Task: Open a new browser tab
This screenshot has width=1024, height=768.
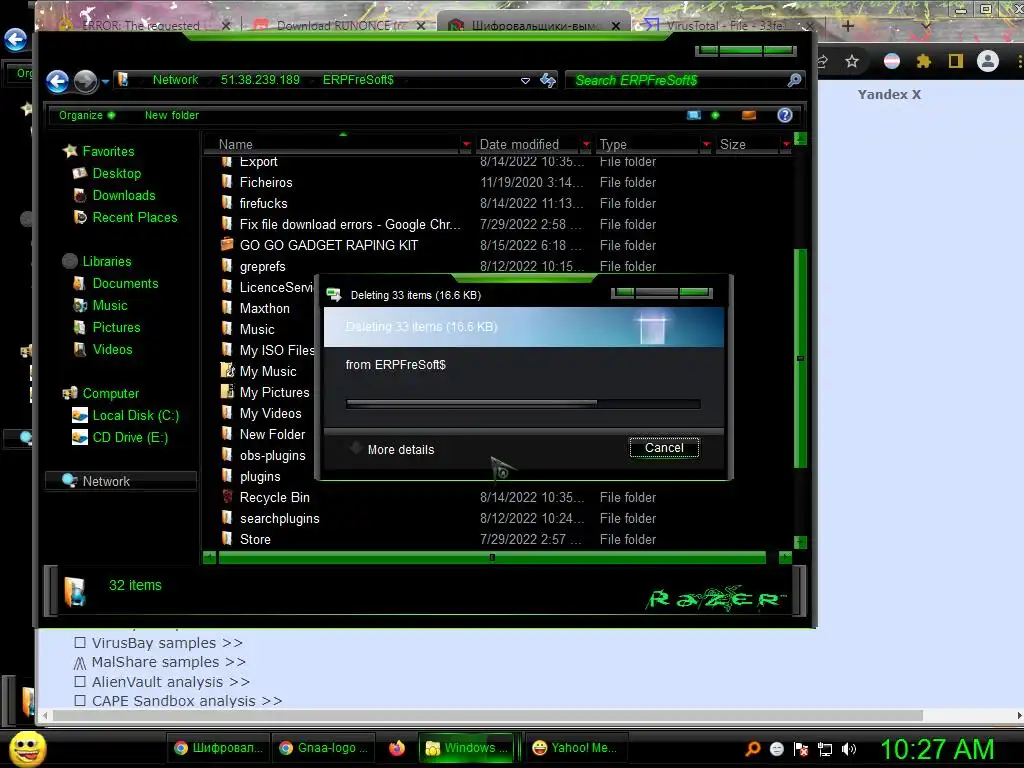Action: coord(848,26)
